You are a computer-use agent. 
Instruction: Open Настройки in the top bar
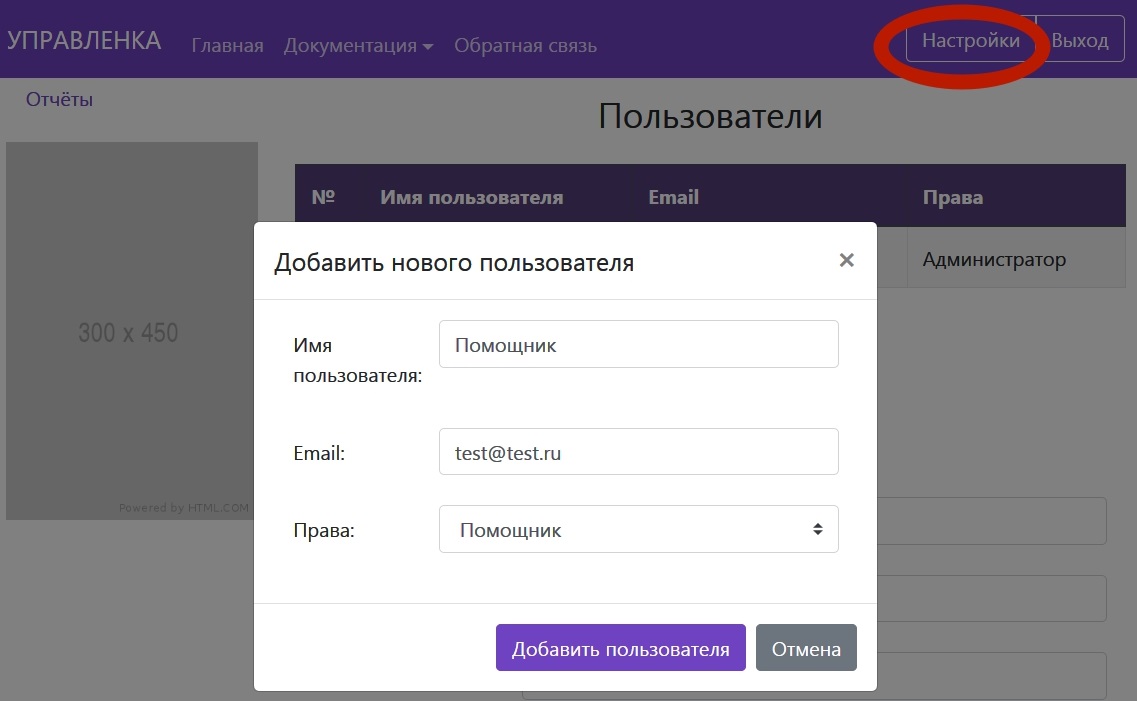click(x=970, y=41)
